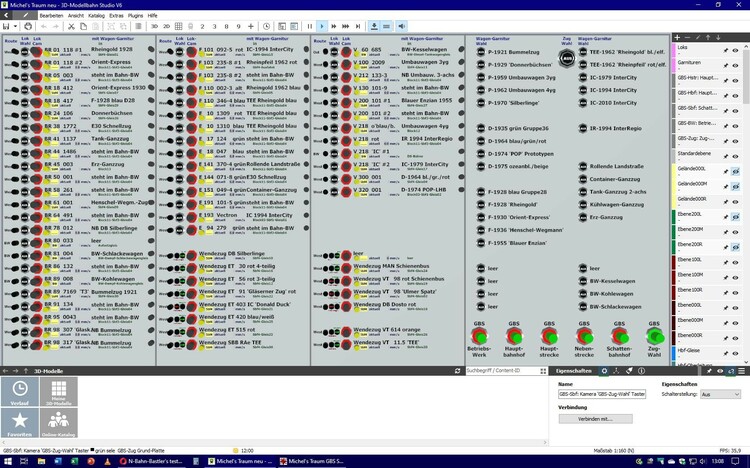
Task: Open the Plugins menu
Action: 135,15
